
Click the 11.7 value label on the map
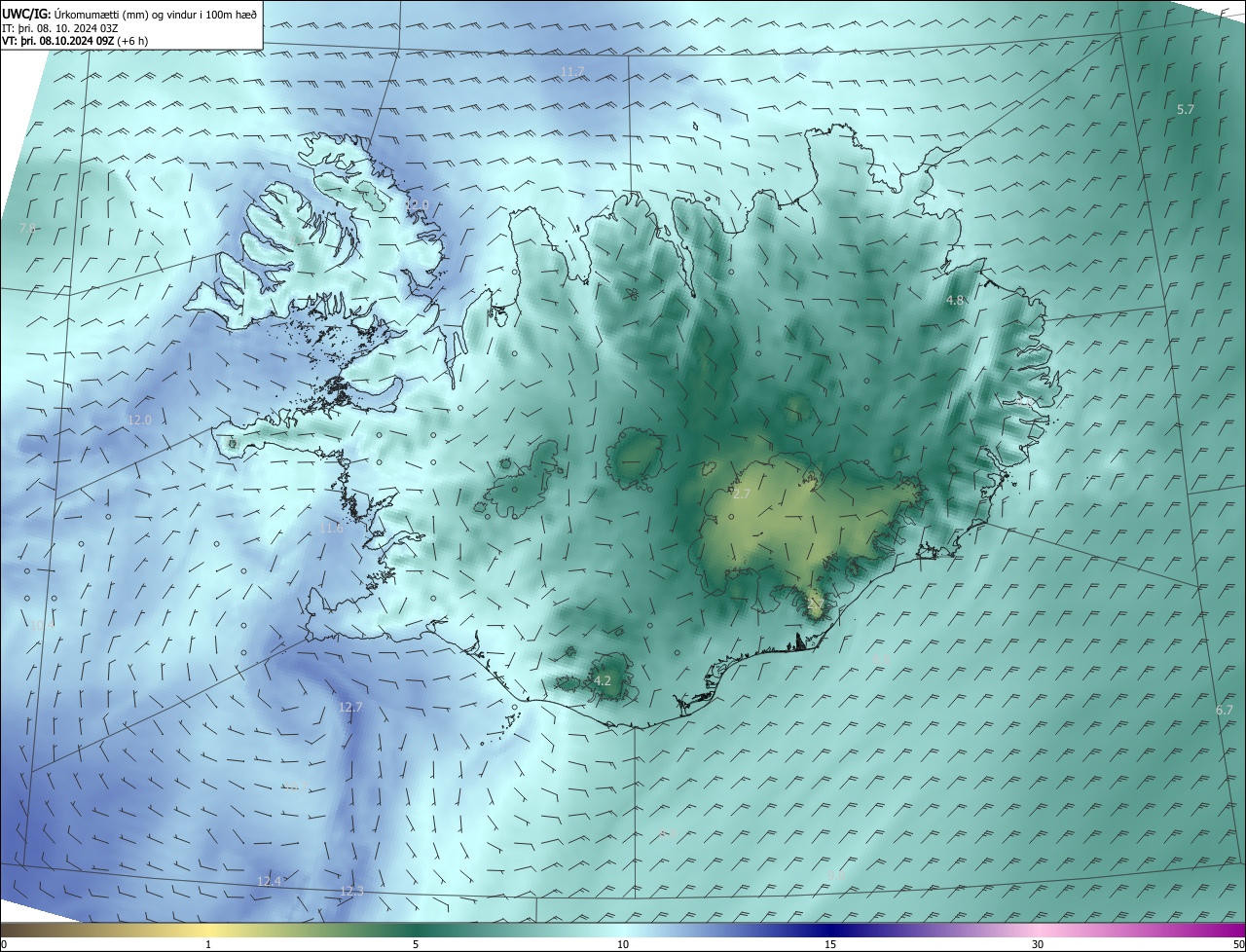[x=572, y=72]
